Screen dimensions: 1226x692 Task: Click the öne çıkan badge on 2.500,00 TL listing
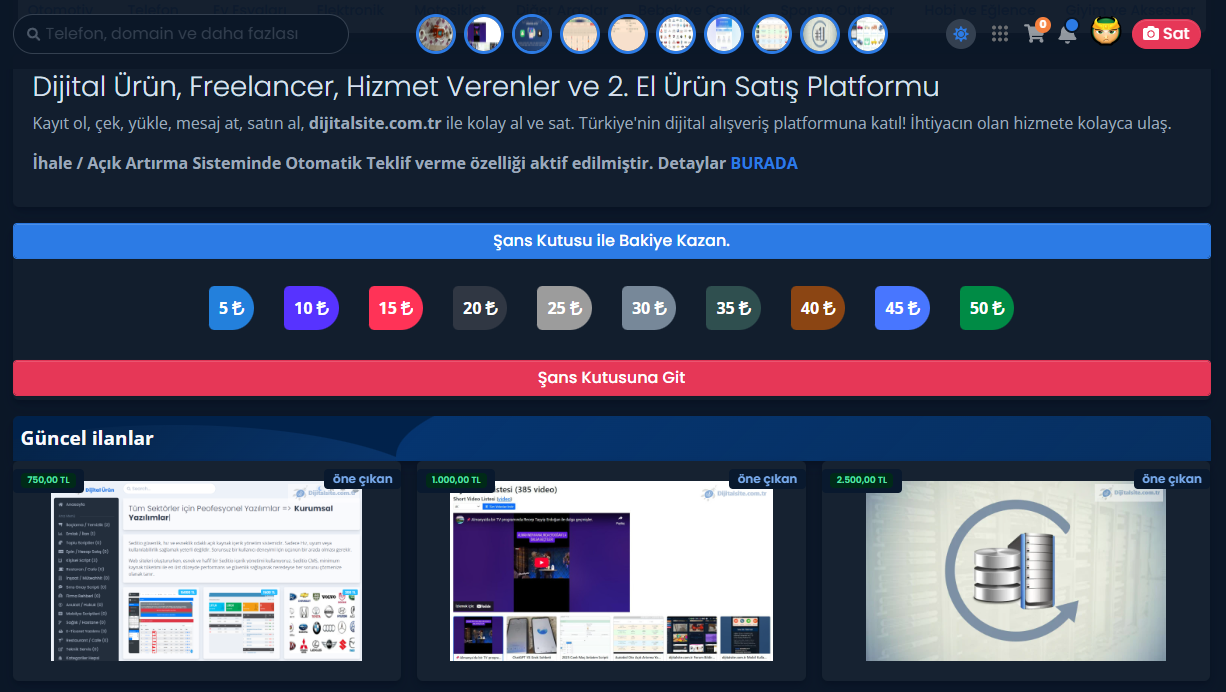[x=1171, y=478]
